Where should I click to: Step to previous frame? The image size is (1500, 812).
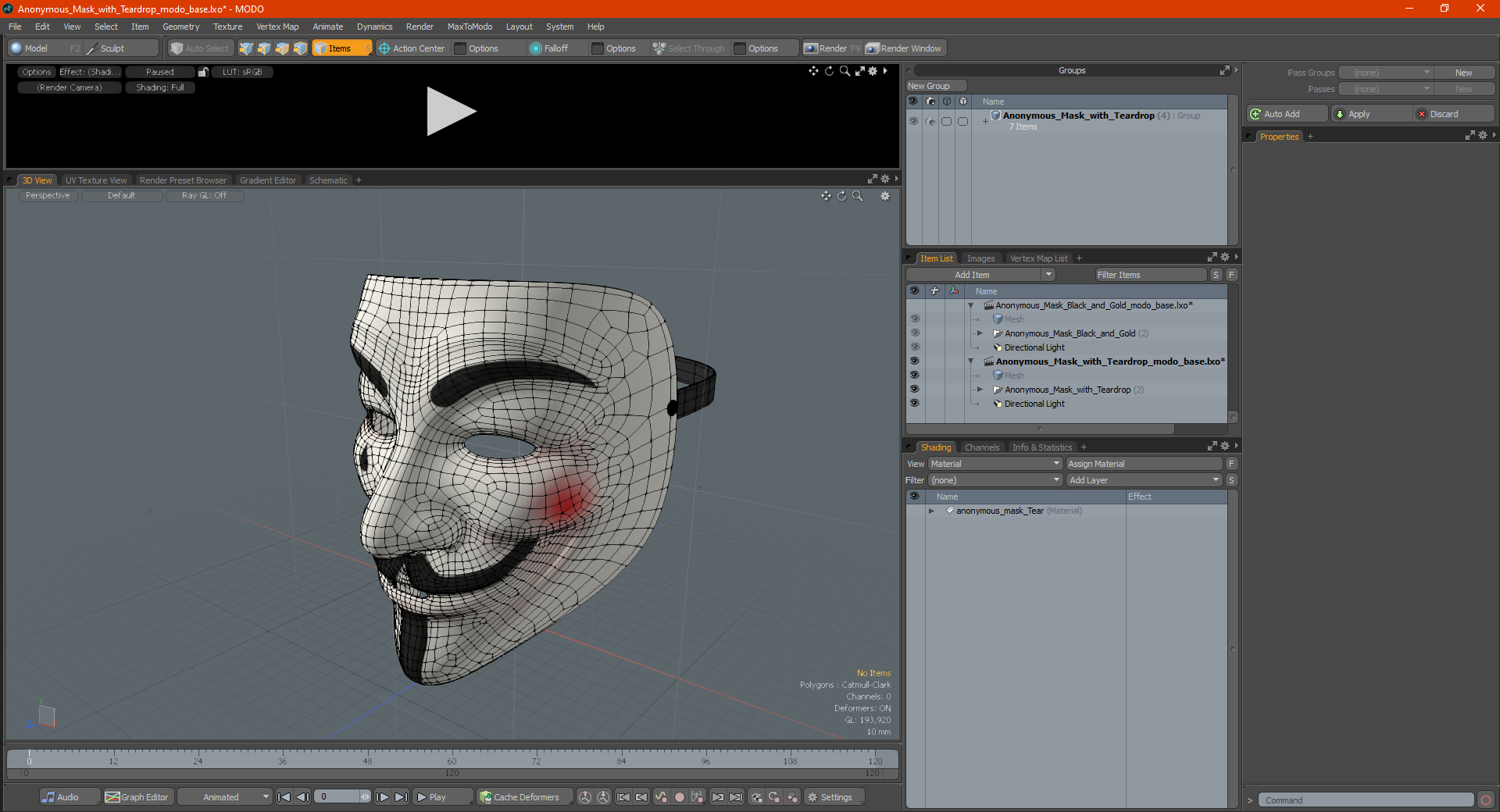tap(303, 797)
